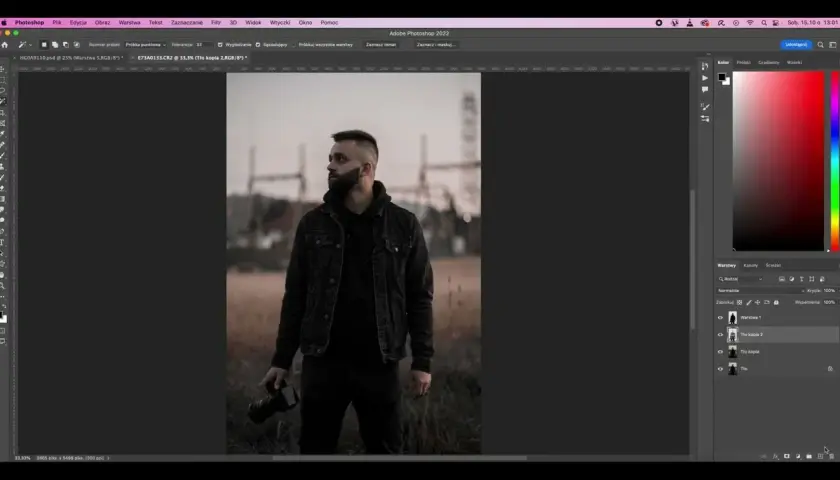
Task: Open the Normalnie blend mode dropdown
Action: [x=761, y=290]
